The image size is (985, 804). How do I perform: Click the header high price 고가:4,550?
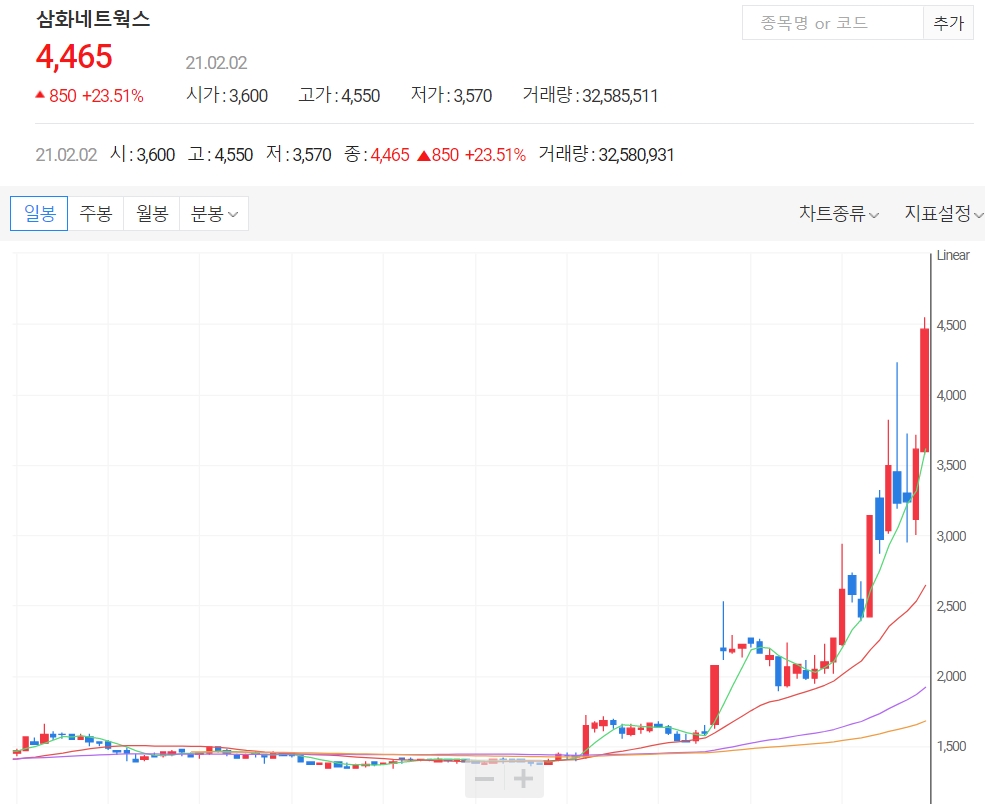[339, 95]
